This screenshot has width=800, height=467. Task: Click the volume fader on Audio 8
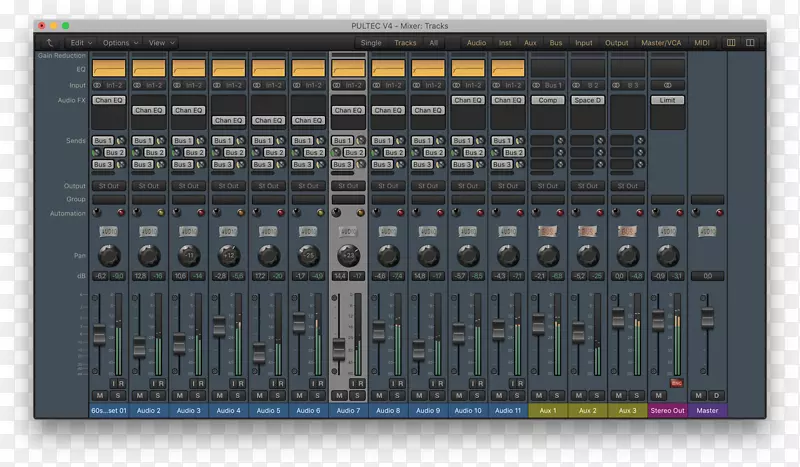click(379, 330)
